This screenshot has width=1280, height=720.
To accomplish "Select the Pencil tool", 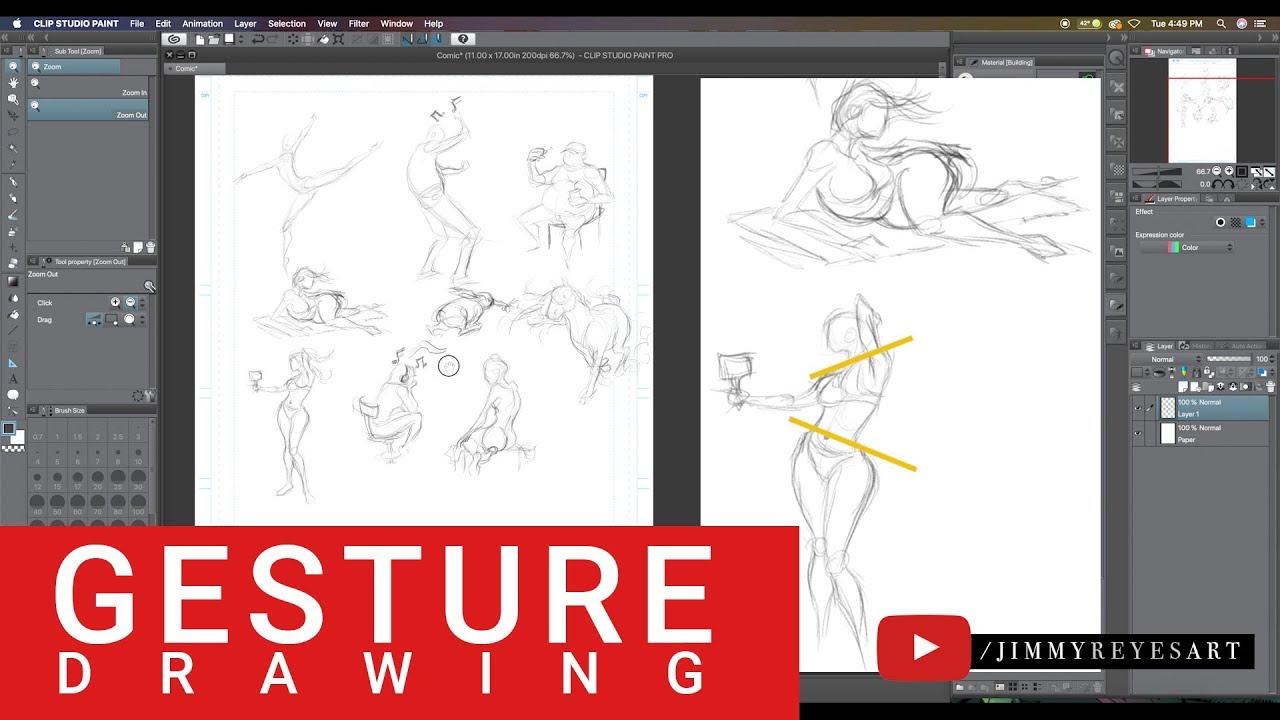I will tap(13, 198).
